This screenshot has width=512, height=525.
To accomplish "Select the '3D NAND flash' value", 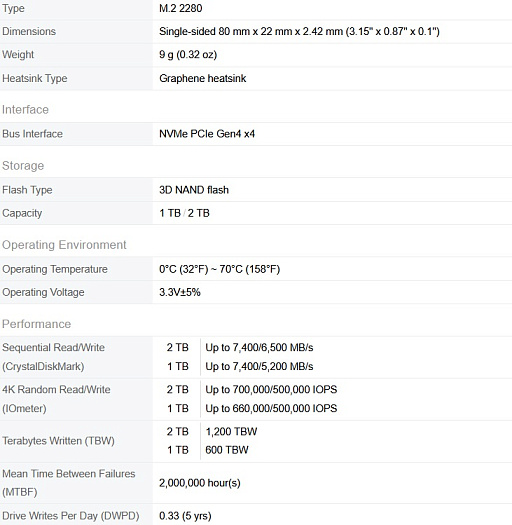I will click(194, 190).
